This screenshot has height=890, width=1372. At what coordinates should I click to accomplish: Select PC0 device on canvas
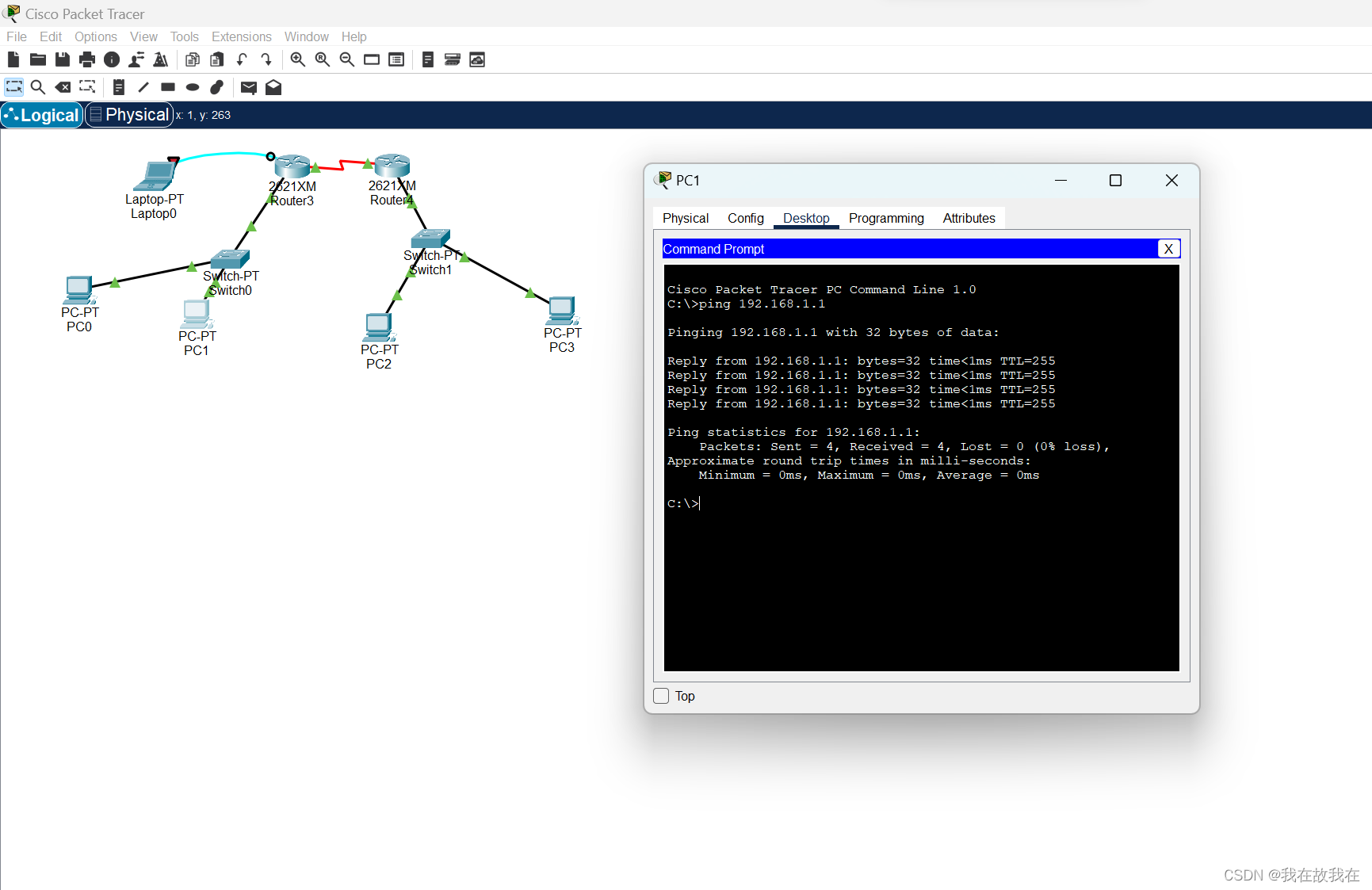(x=78, y=290)
